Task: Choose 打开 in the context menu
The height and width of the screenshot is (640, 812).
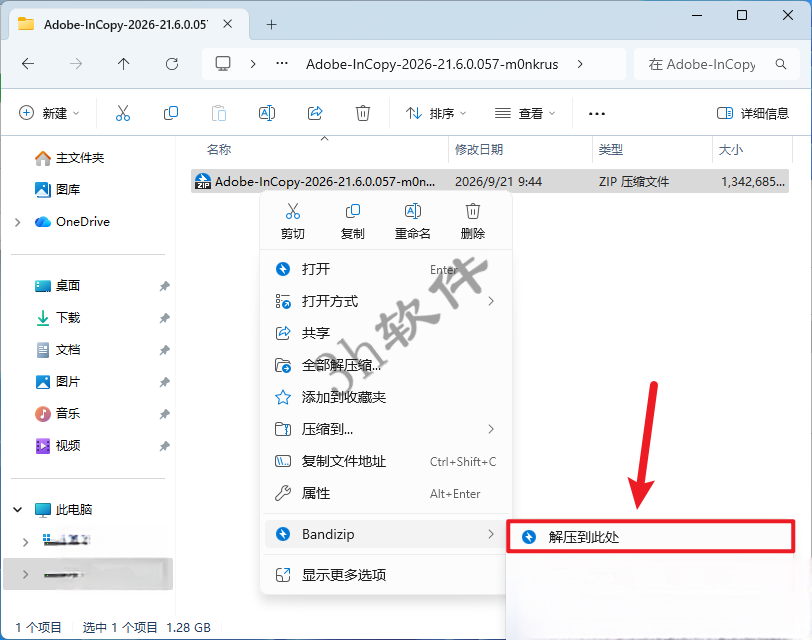Action: 386,269
